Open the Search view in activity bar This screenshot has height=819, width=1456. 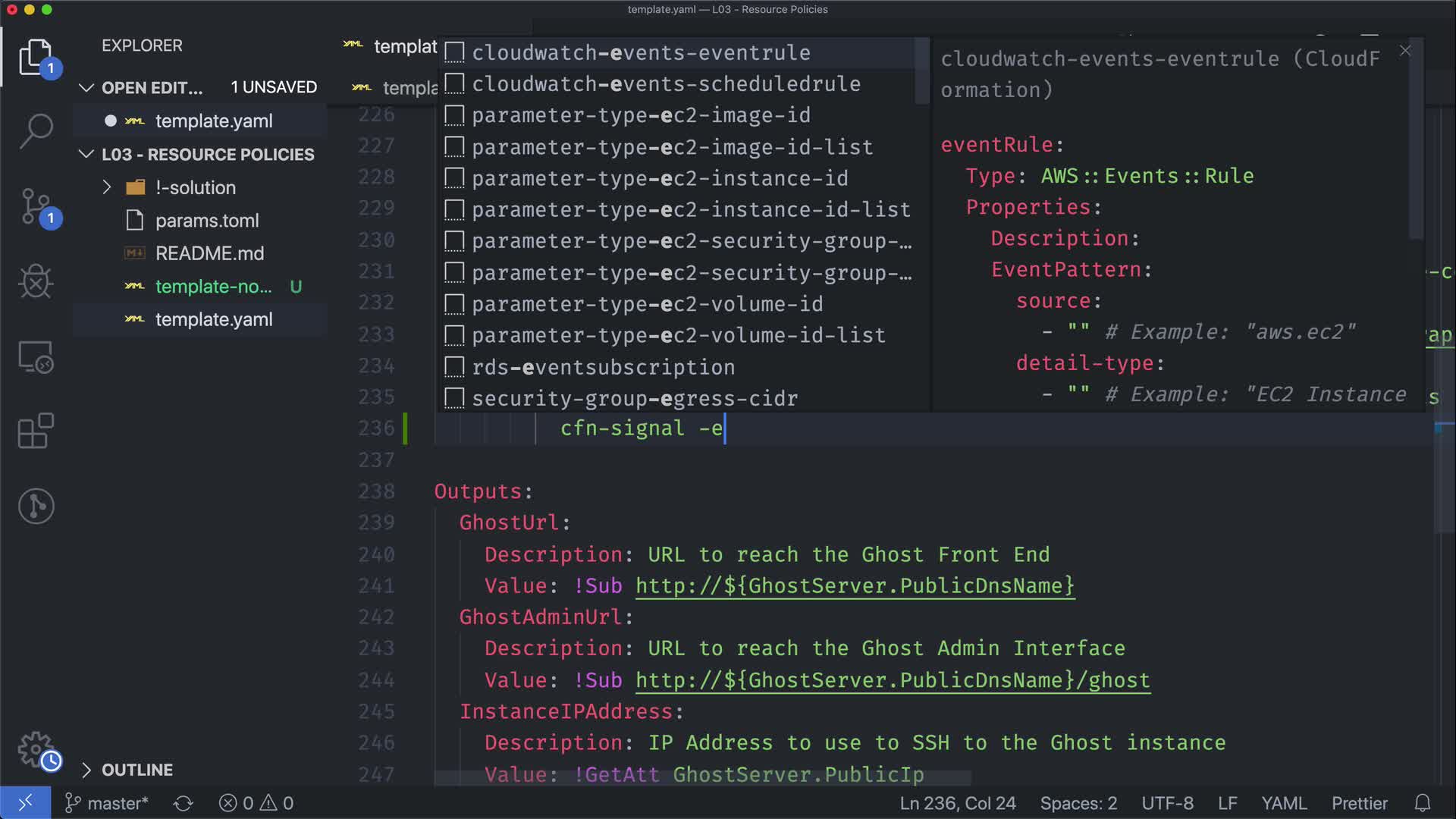point(36,131)
